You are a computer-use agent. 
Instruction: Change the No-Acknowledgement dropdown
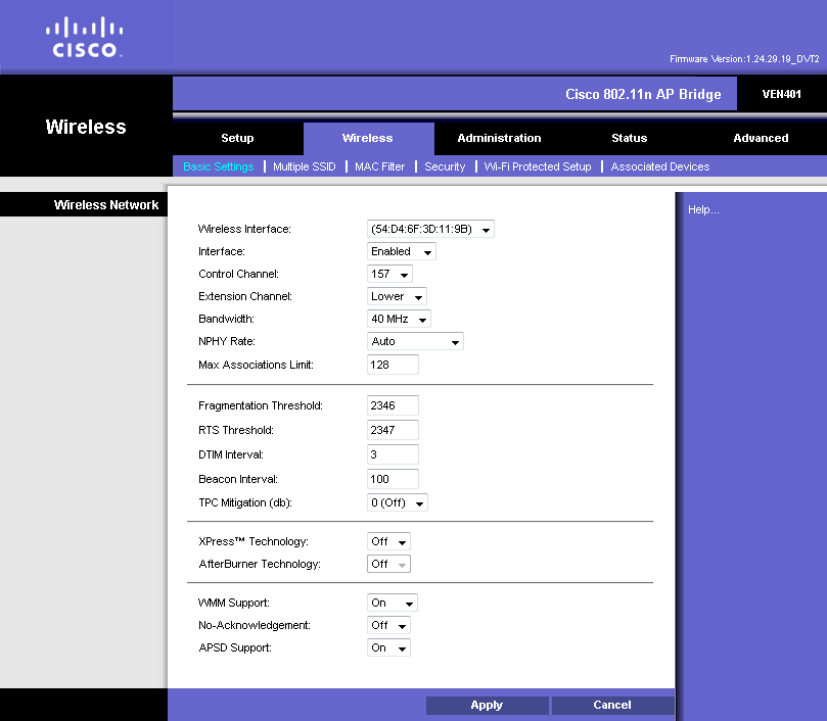pos(389,626)
